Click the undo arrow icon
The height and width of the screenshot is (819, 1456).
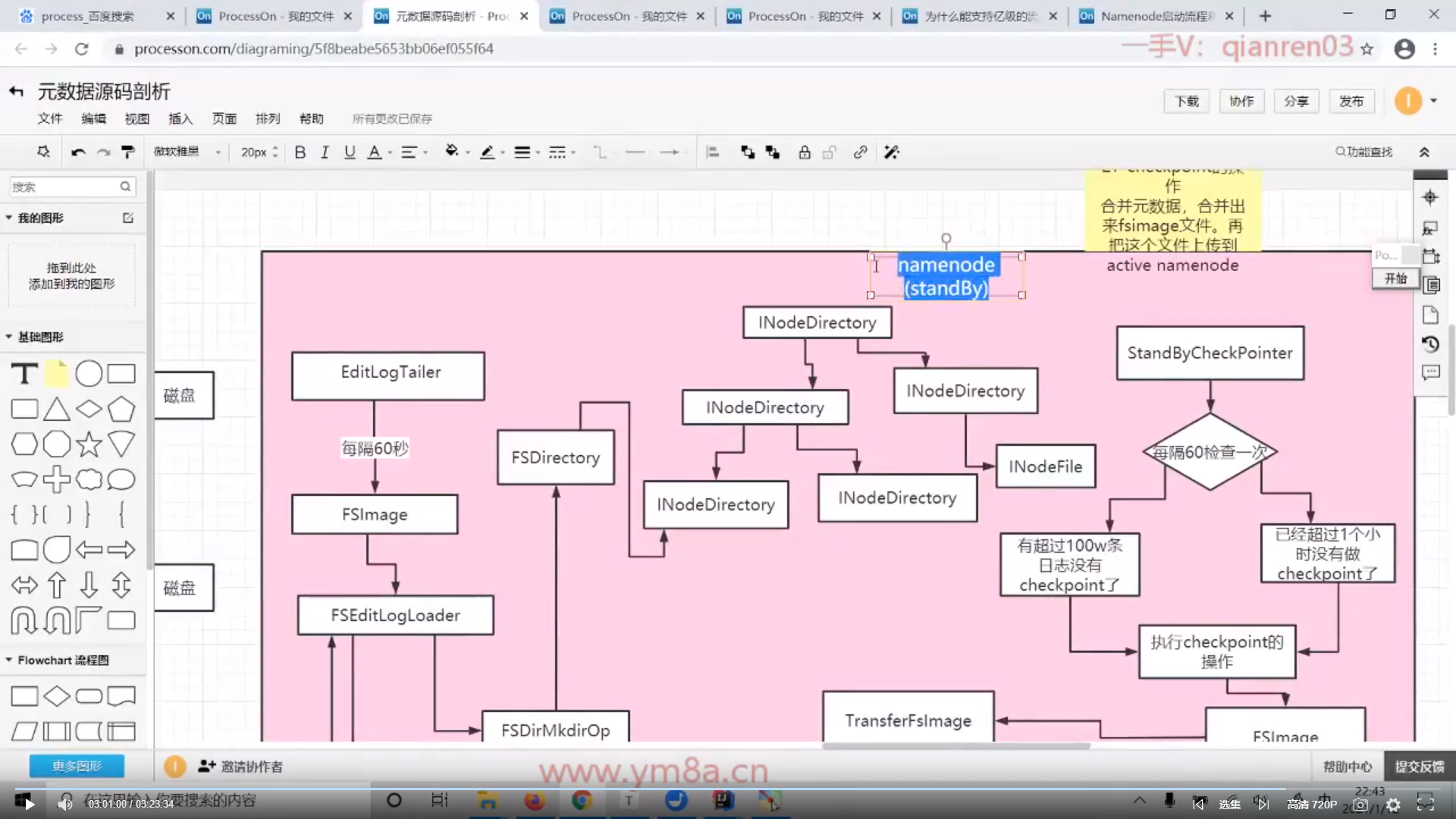[x=77, y=152]
